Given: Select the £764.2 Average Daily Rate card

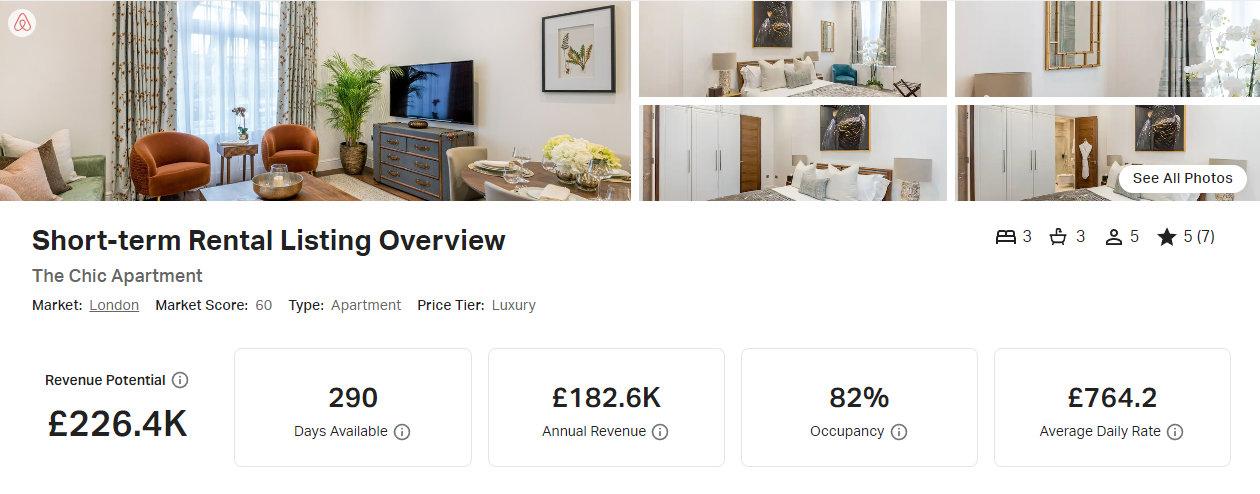Looking at the screenshot, I should [x=1112, y=407].
